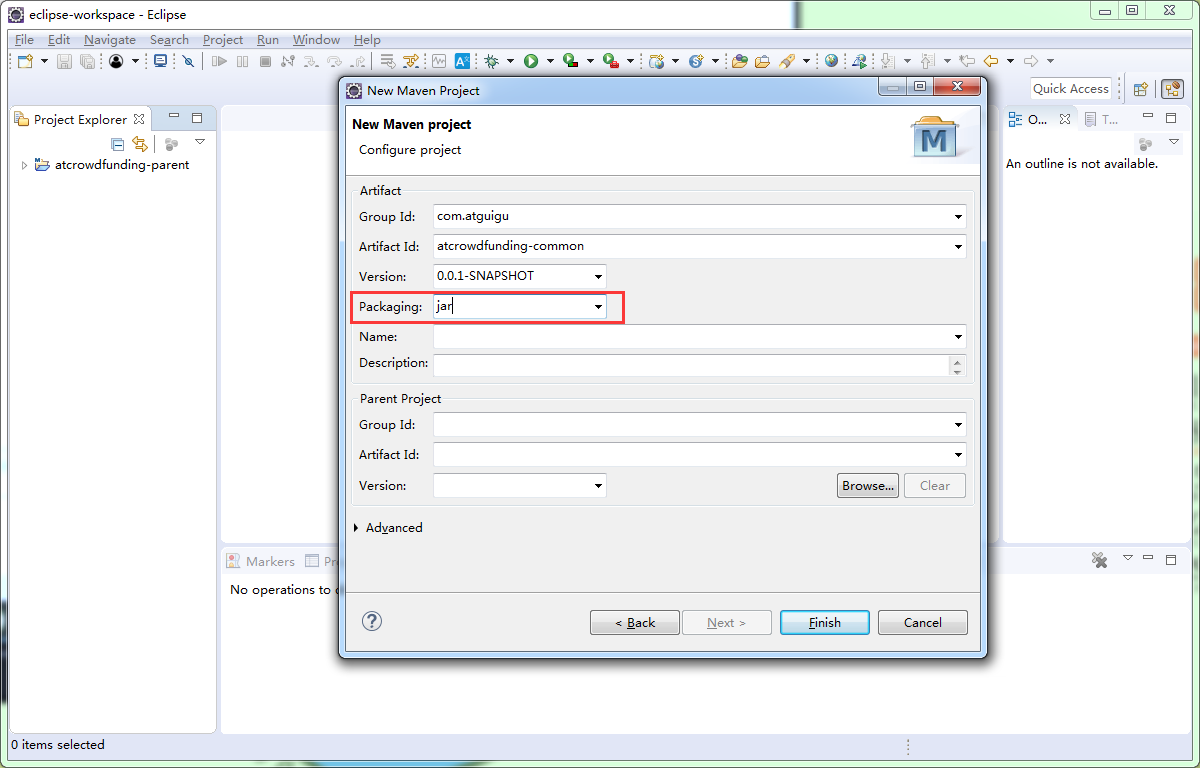Image resolution: width=1200 pixels, height=768 pixels.
Task: Click the Open Perspective icon
Action: coord(1140,89)
